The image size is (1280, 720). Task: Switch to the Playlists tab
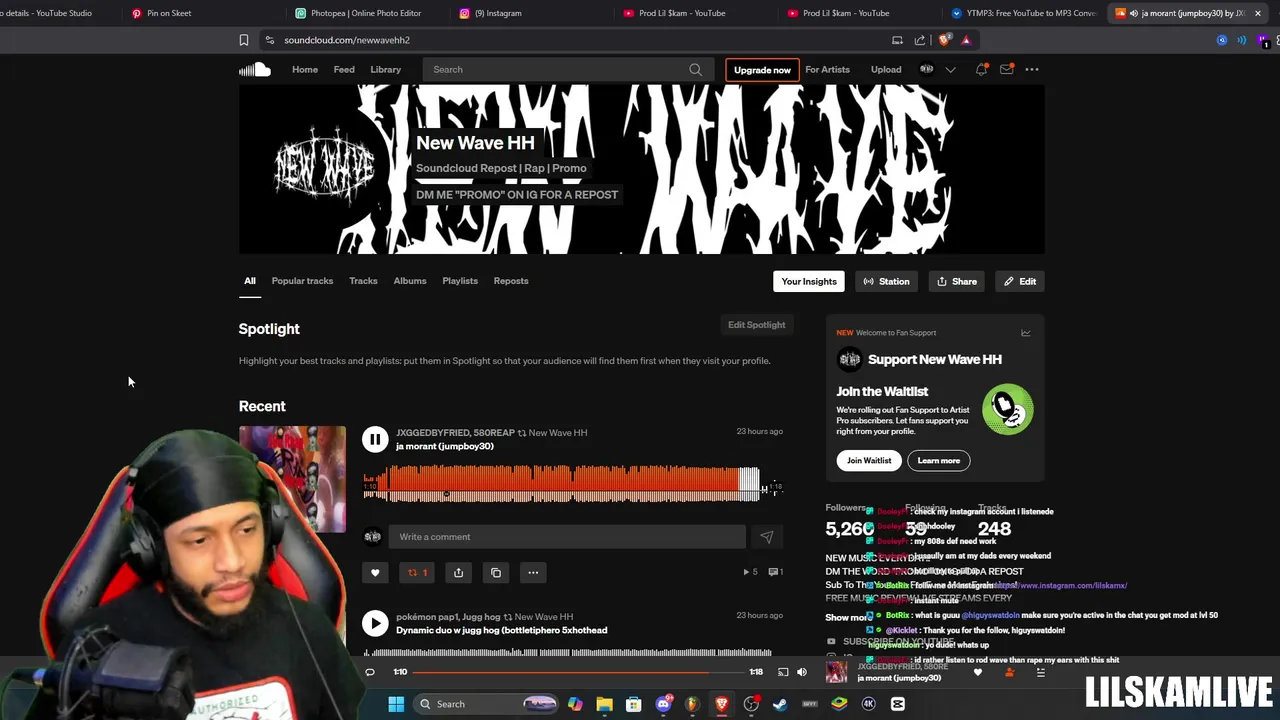point(460,281)
